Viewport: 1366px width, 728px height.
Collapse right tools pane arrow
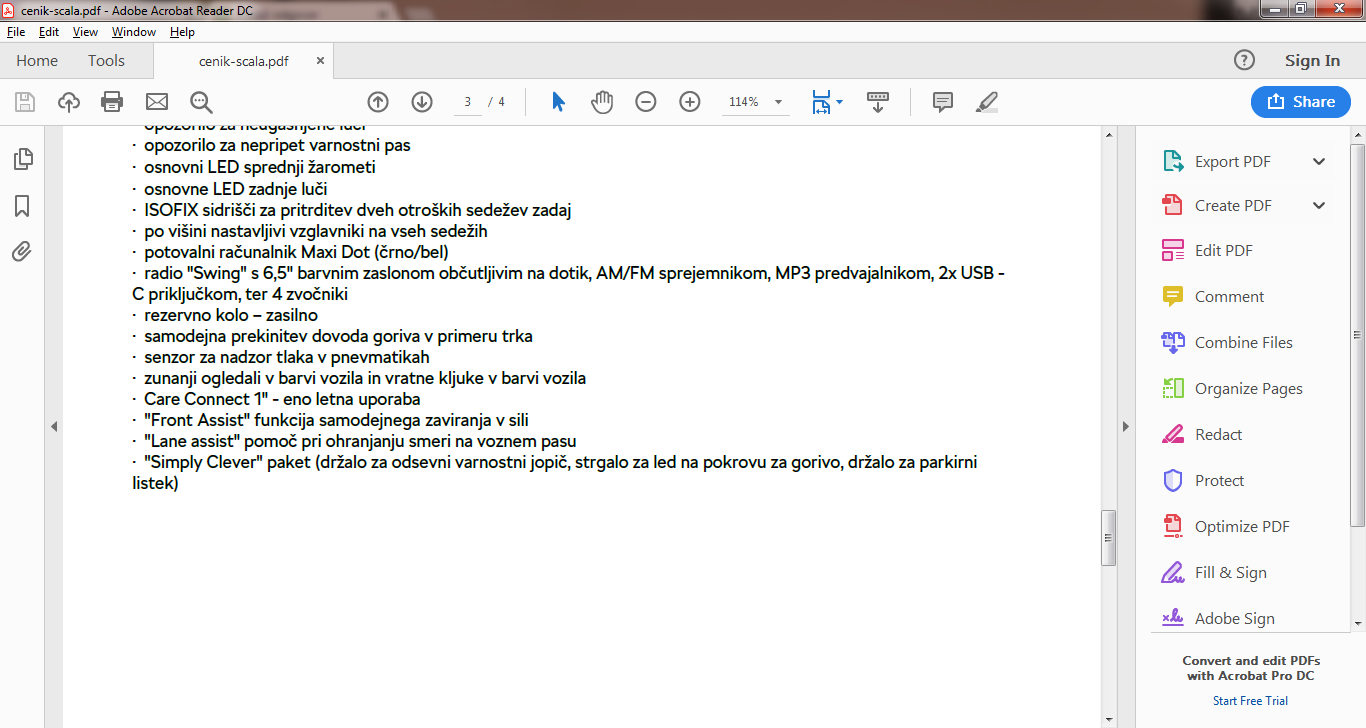(1126, 426)
